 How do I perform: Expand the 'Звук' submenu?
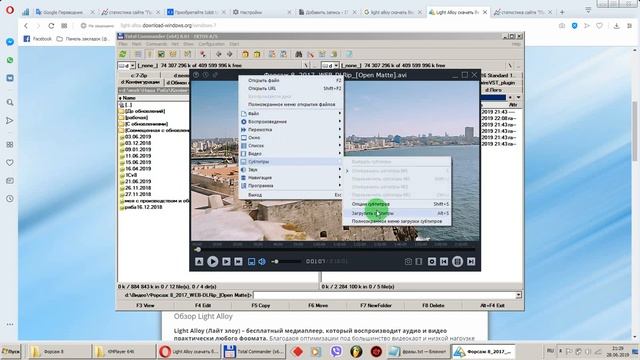[x=291, y=169]
